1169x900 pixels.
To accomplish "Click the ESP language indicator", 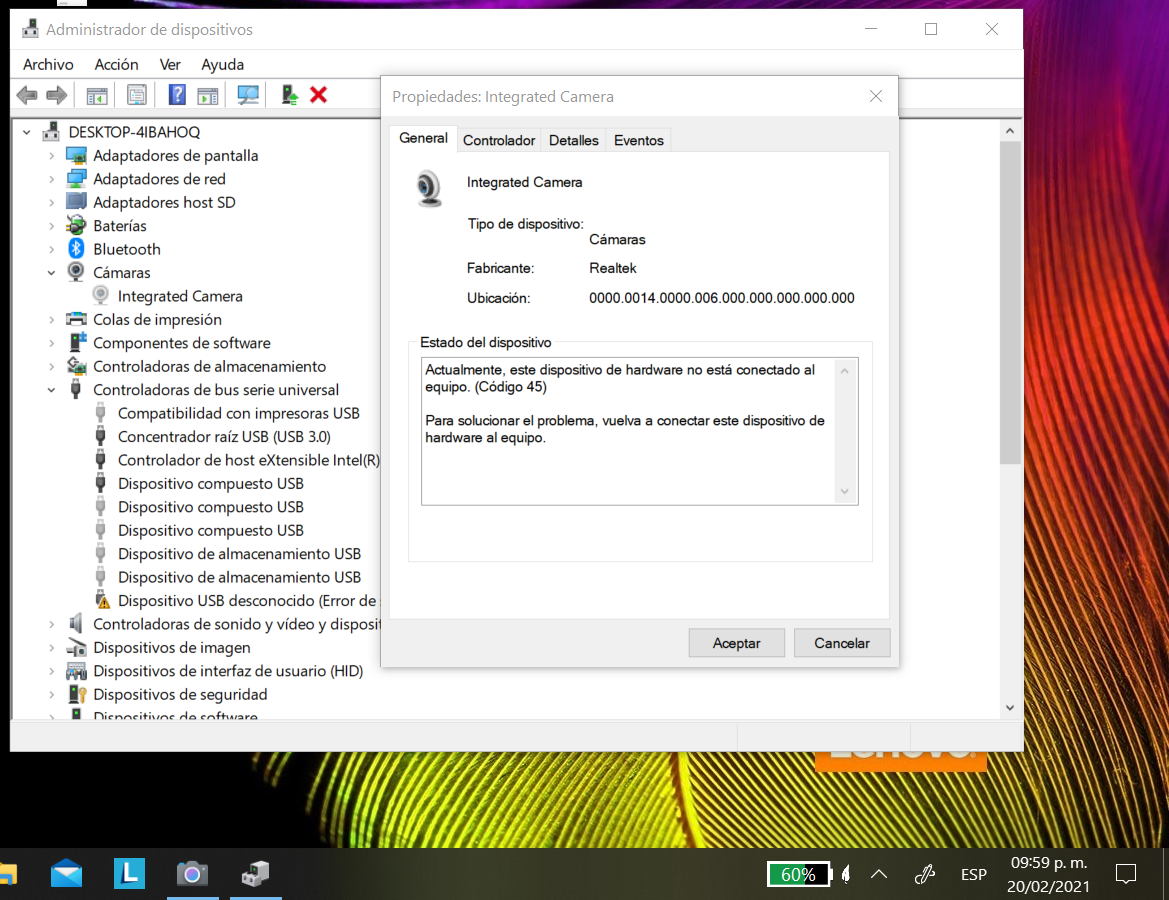I will [974, 874].
